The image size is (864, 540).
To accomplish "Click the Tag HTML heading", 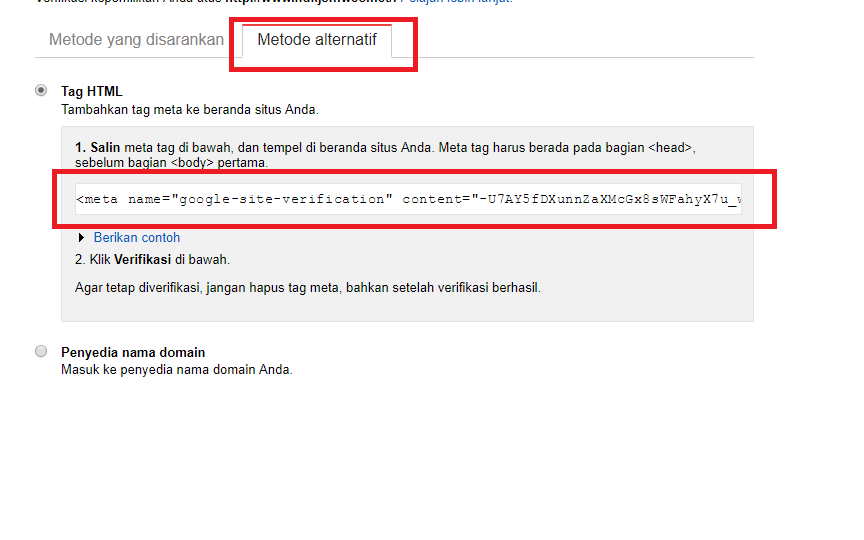I will 91,91.
